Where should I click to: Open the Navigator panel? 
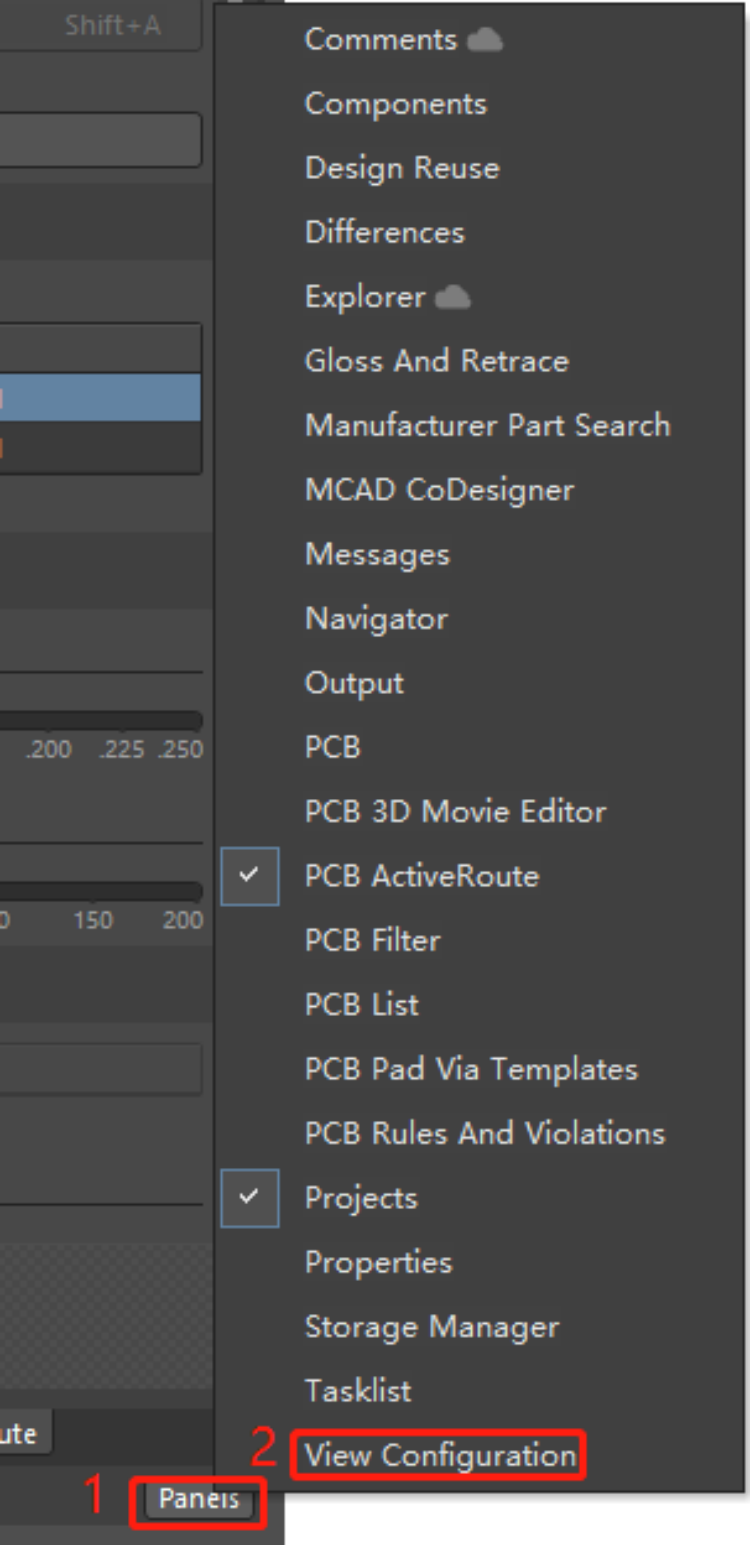pos(376,619)
